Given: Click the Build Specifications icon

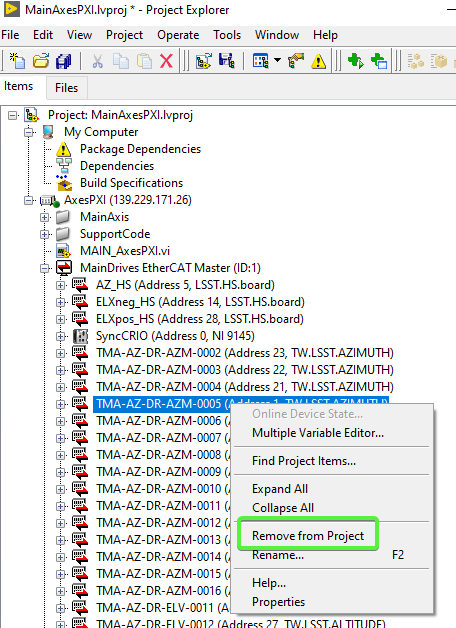Looking at the screenshot, I should pyautogui.click(x=64, y=183).
